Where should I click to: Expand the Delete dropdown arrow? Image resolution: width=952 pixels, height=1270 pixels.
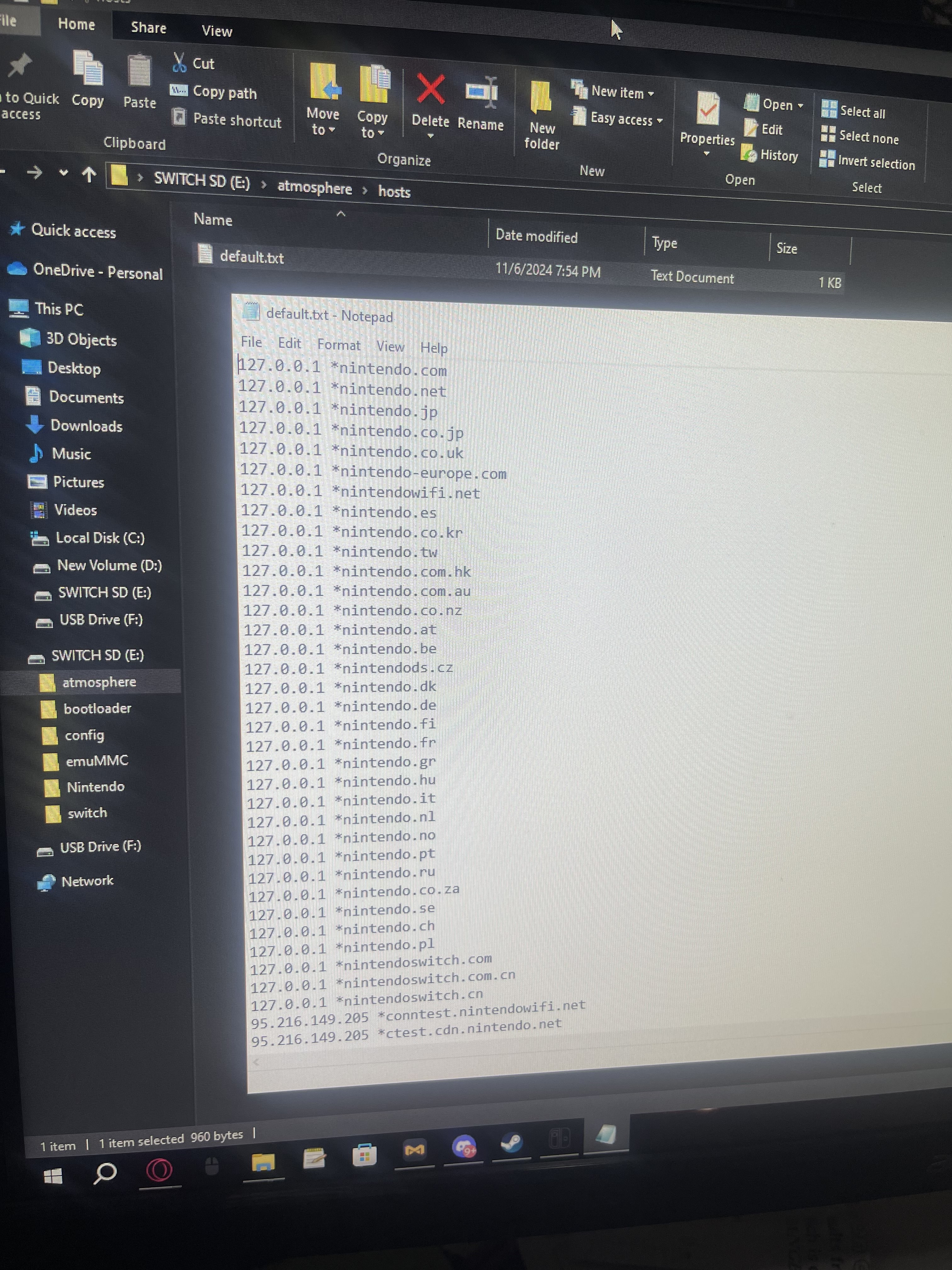430,136
